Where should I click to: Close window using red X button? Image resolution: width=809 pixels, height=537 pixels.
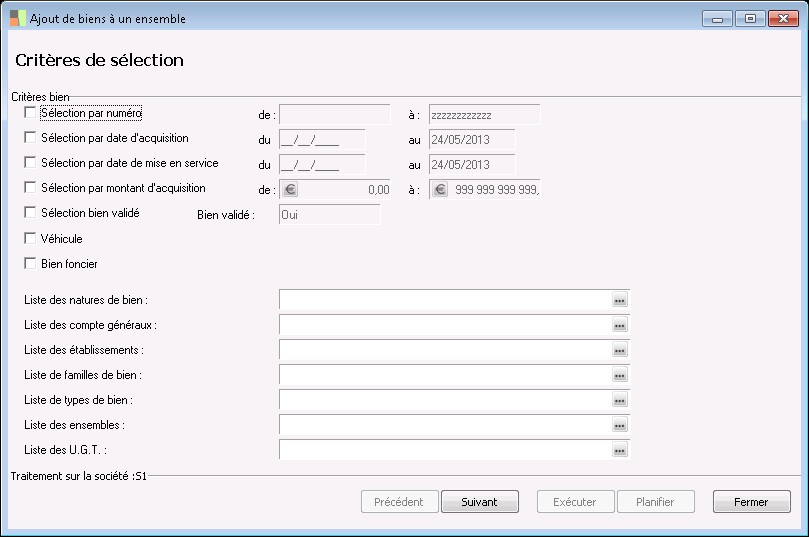click(783, 19)
